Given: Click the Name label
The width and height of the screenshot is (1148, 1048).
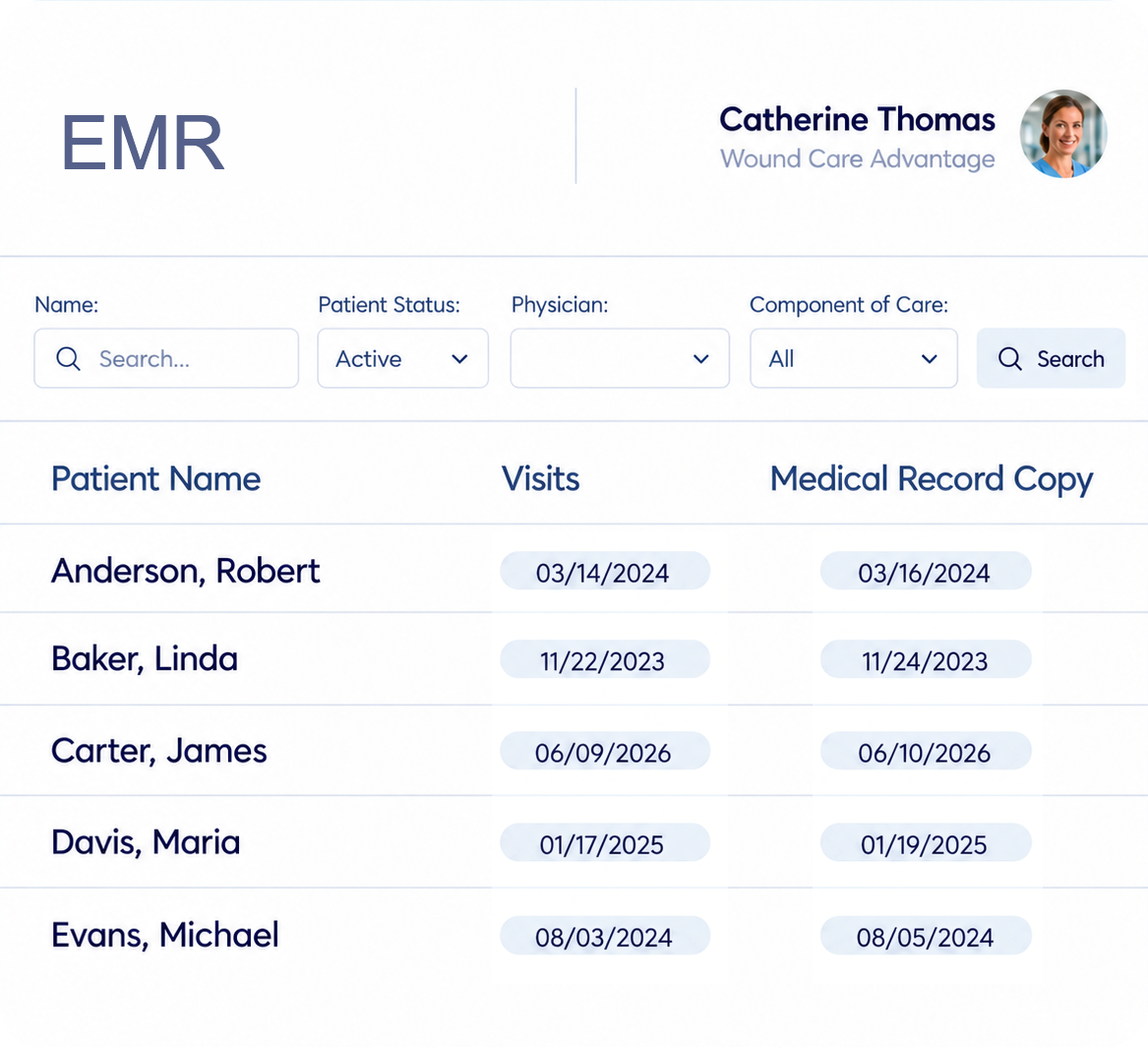Looking at the screenshot, I should tap(66, 305).
